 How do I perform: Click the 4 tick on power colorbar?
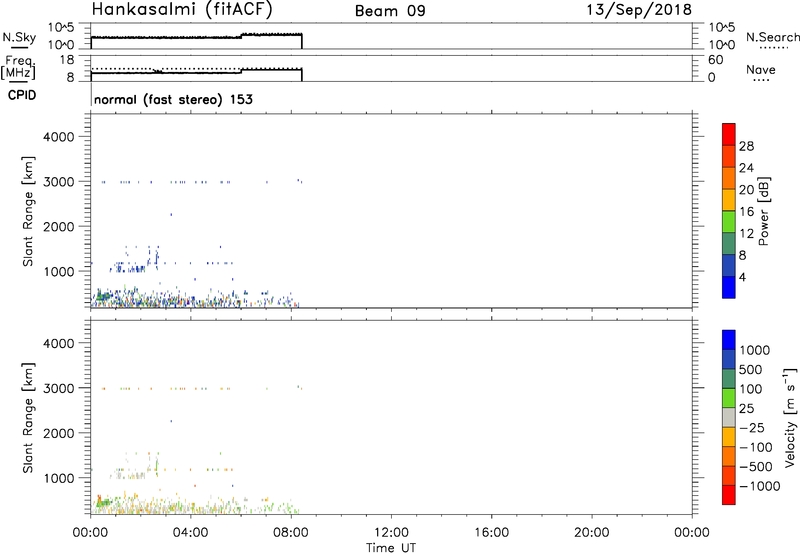742,277
